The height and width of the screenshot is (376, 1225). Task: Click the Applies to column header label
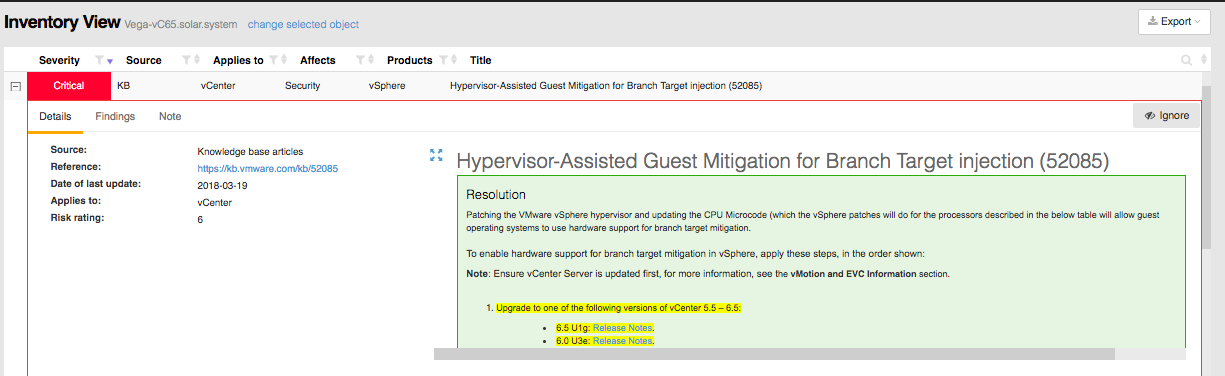[238, 61]
